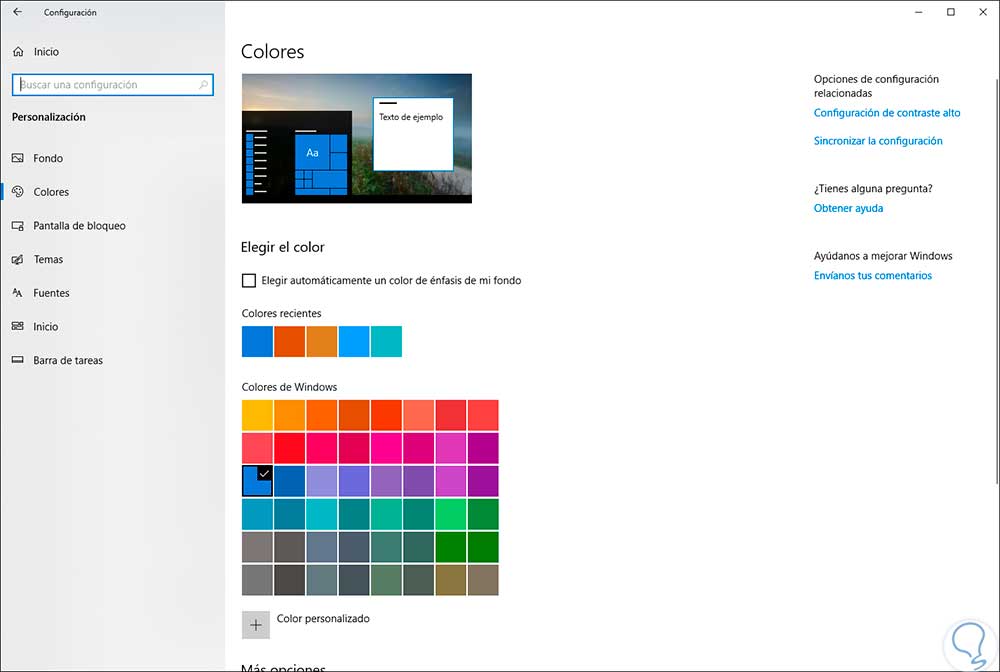Pick the blue swatch in Colores recientes
Image resolution: width=1000 pixels, height=672 pixels.
pos(257,341)
